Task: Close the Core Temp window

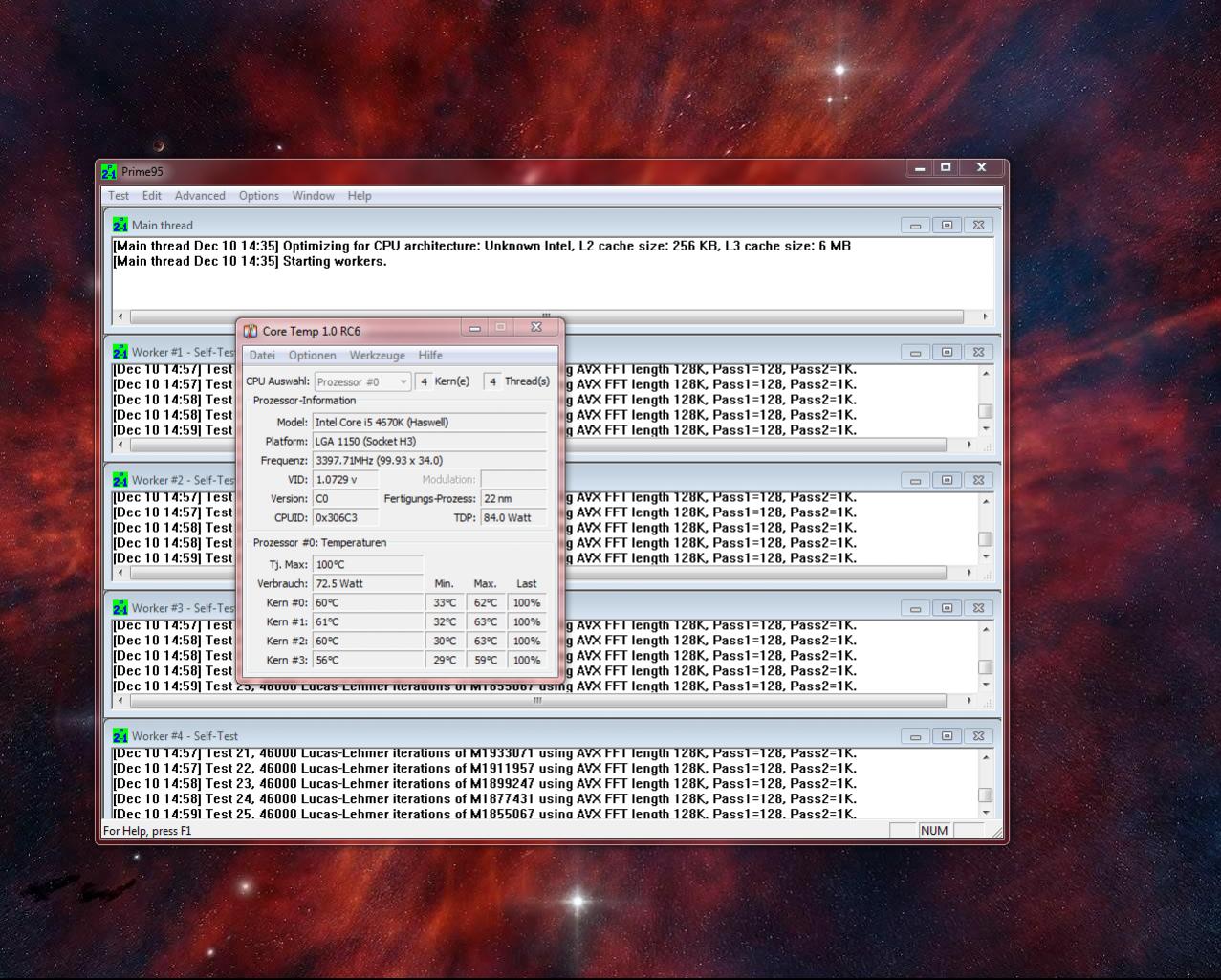Action: pyautogui.click(x=536, y=328)
